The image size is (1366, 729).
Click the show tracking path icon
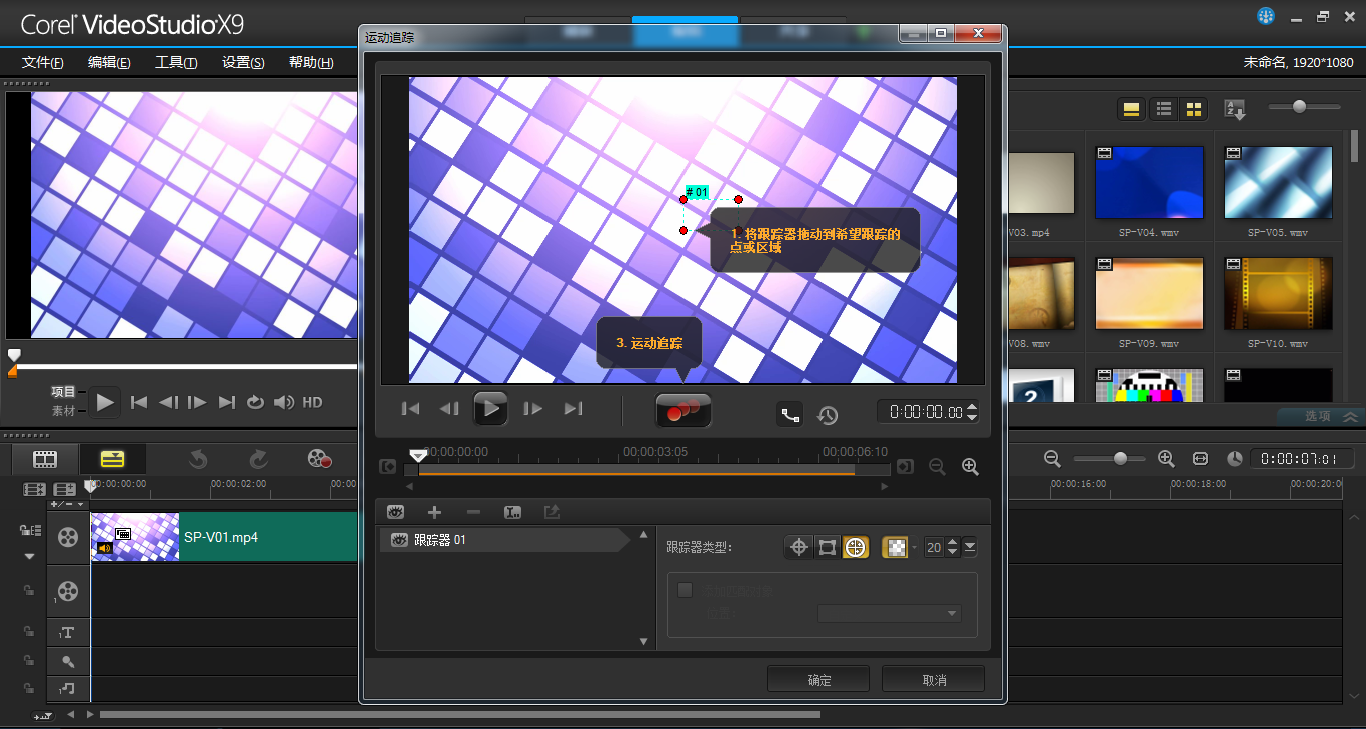[x=790, y=414]
